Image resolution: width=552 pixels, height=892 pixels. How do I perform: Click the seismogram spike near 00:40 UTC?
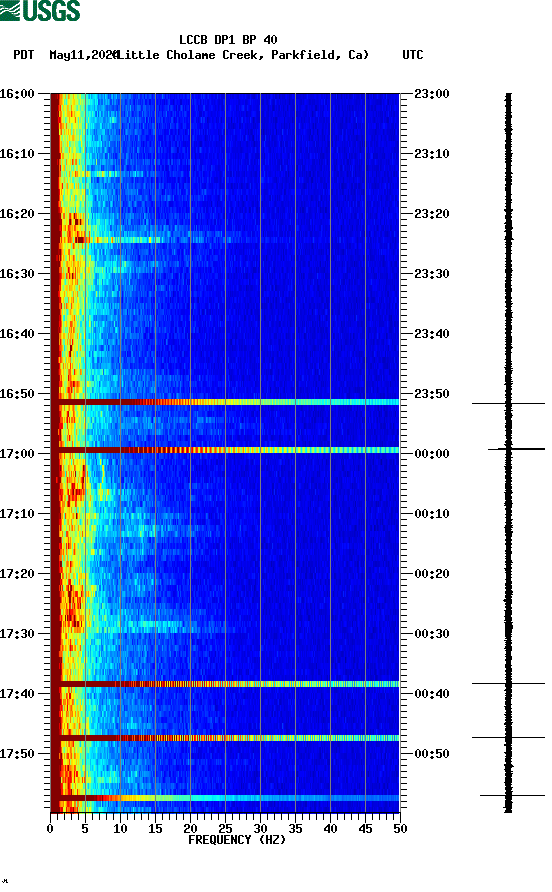(x=508, y=683)
